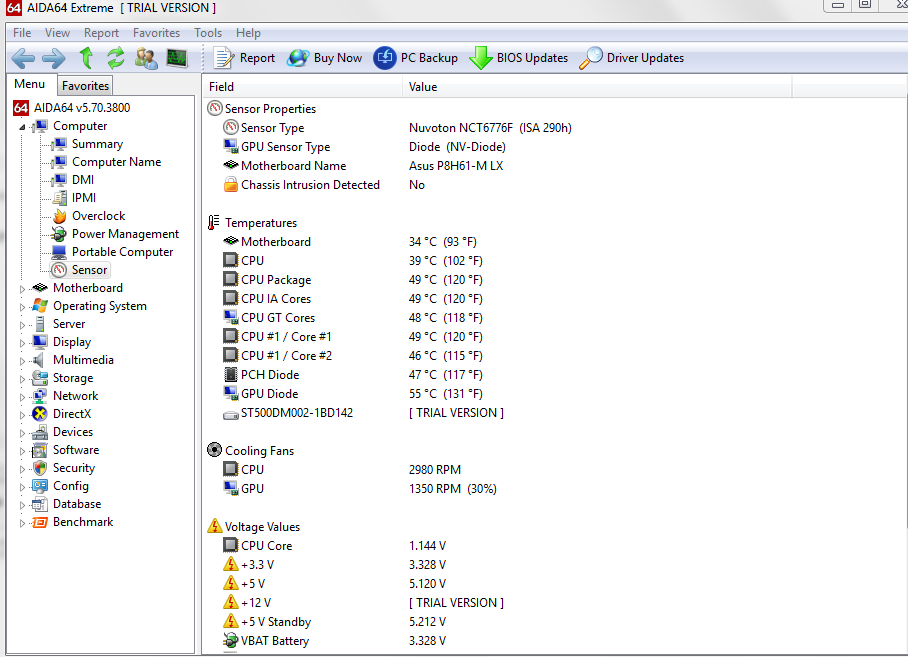Select Power Management tree item
Image resolution: width=908 pixels, height=657 pixels.
tap(125, 234)
